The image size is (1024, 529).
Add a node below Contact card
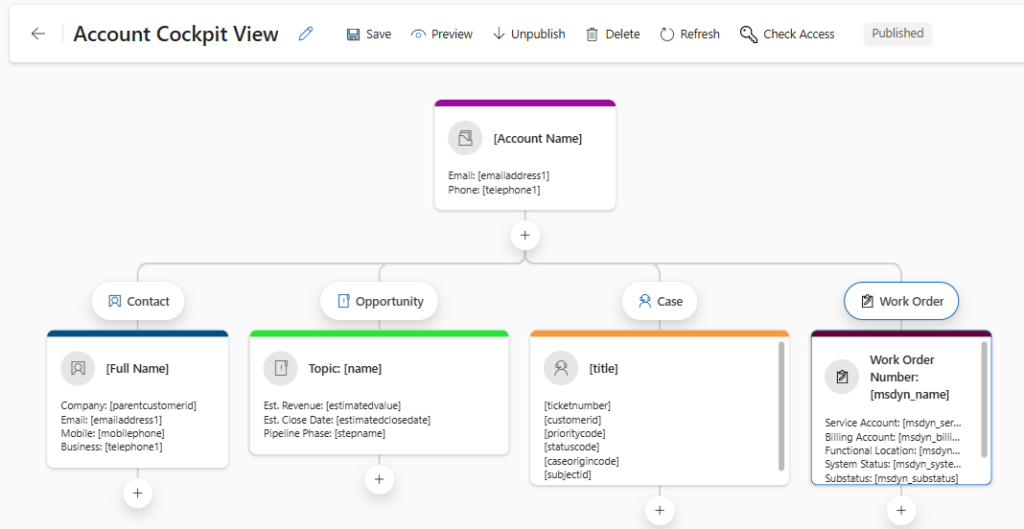pos(138,492)
